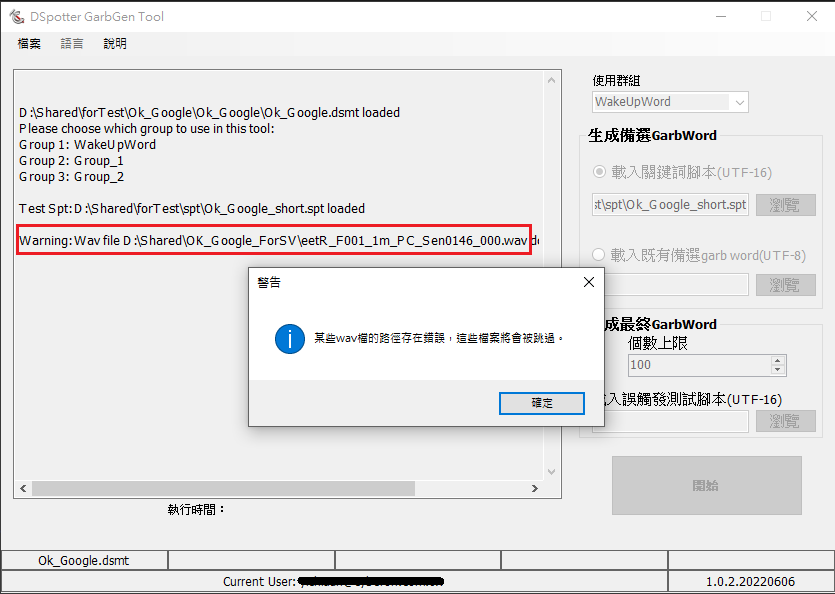The width and height of the screenshot is (835, 594).
Task: Click the horizontal scrollbar thumb in log
Action: [x=223, y=489]
